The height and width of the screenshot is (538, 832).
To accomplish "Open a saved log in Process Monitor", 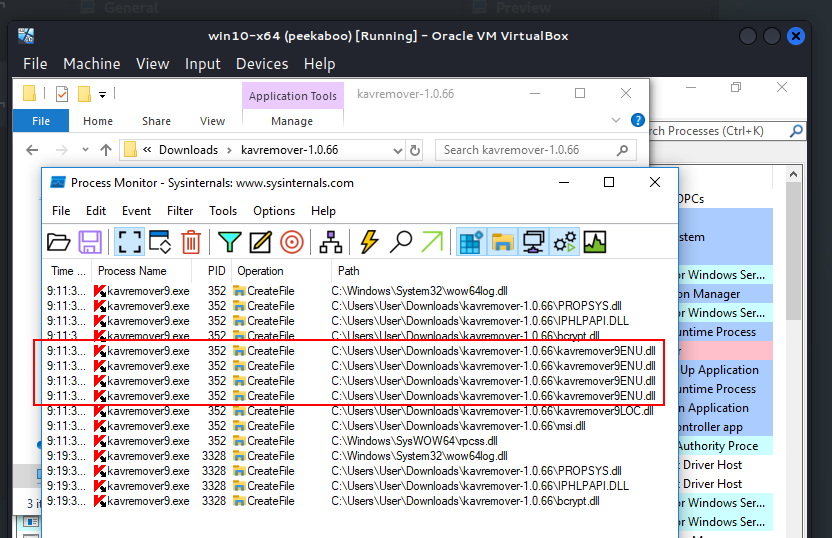I will click(x=58, y=242).
